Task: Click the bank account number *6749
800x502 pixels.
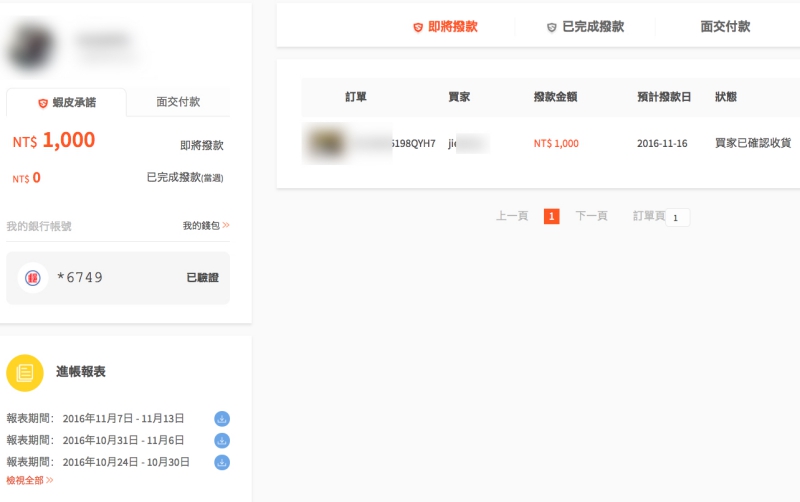Action: pyautogui.click(x=80, y=278)
